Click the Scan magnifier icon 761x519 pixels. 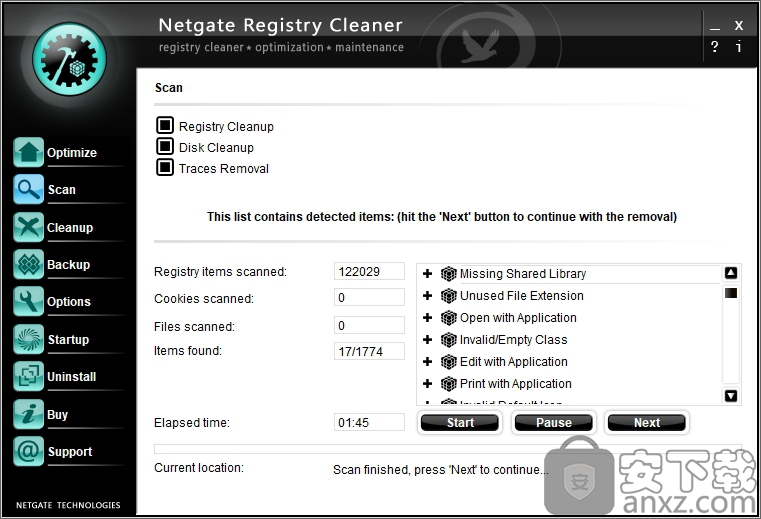(x=29, y=189)
